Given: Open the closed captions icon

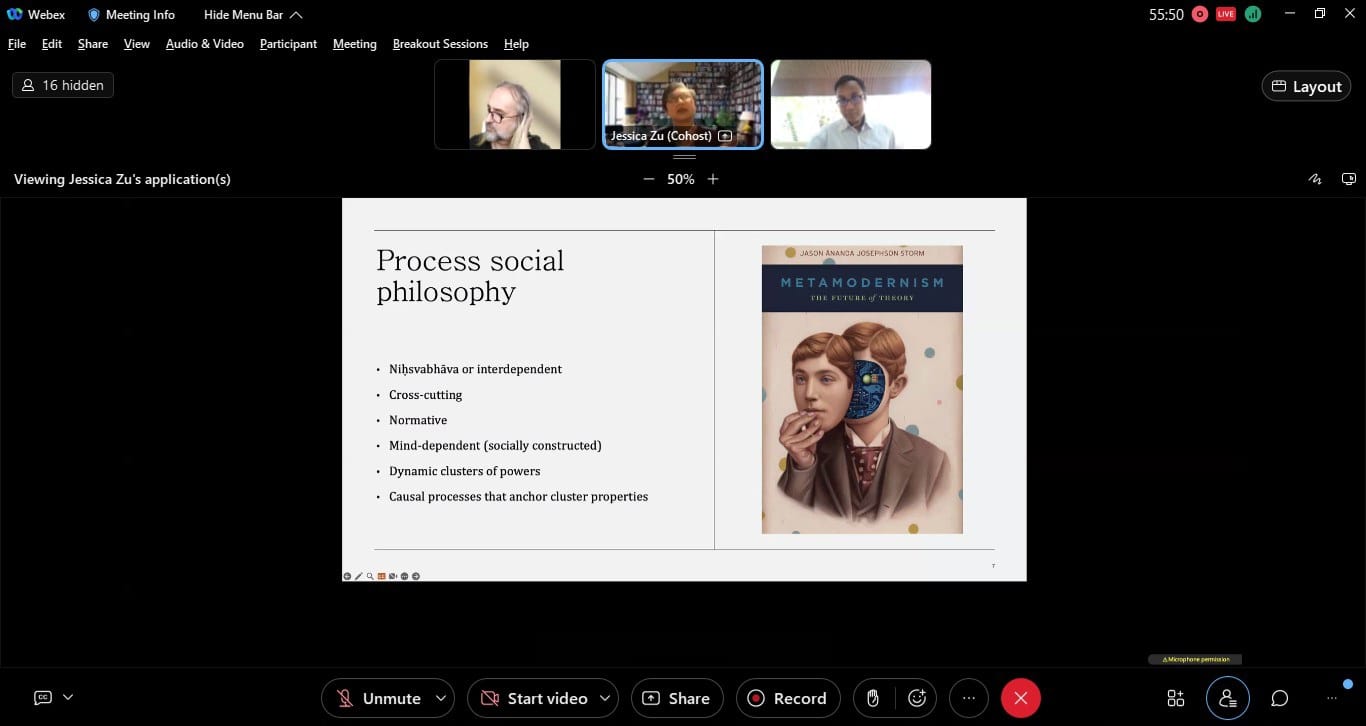Looking at the screenshot, I should (42, 697).
